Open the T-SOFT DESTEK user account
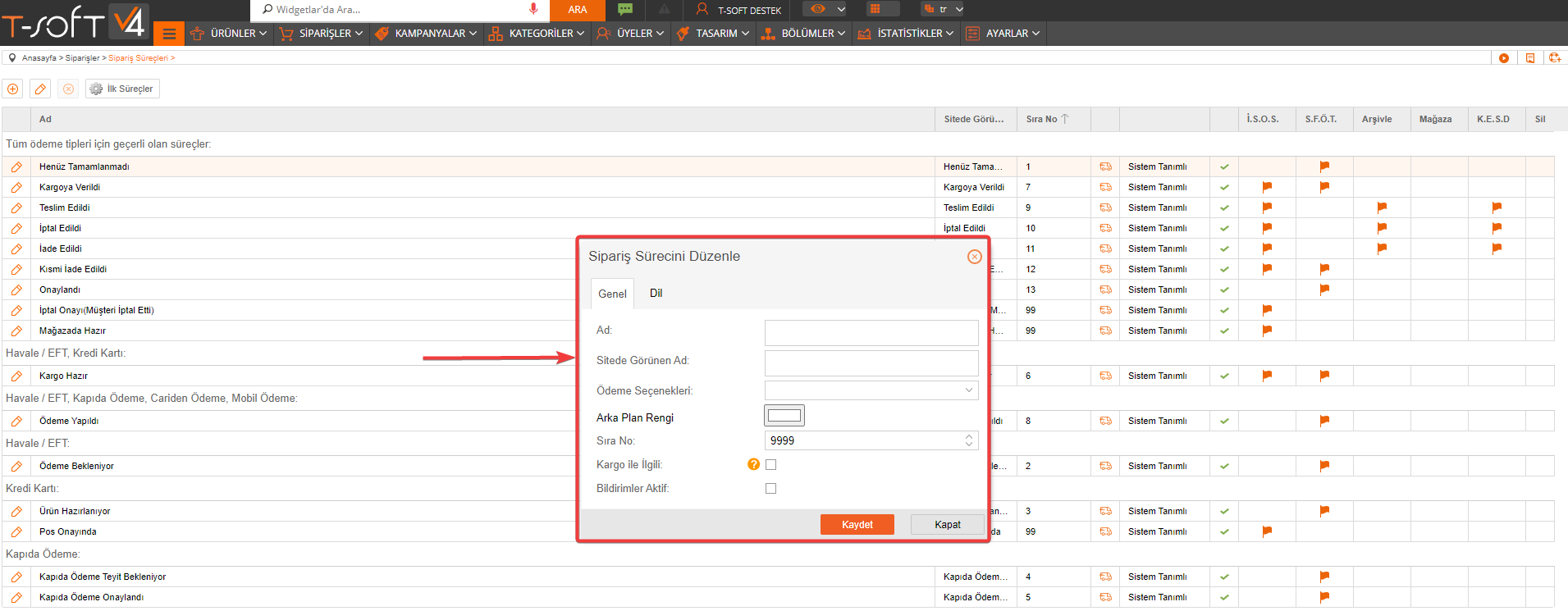The height and width of the screenshot is (611, 1568). 738,10
